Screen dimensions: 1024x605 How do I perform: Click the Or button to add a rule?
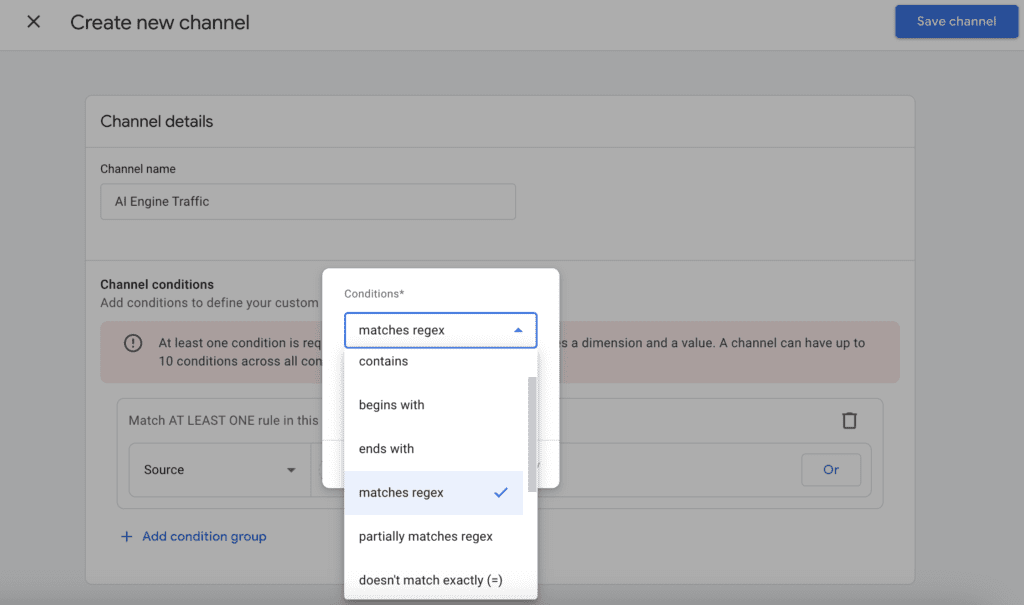(x=831, y=470)
